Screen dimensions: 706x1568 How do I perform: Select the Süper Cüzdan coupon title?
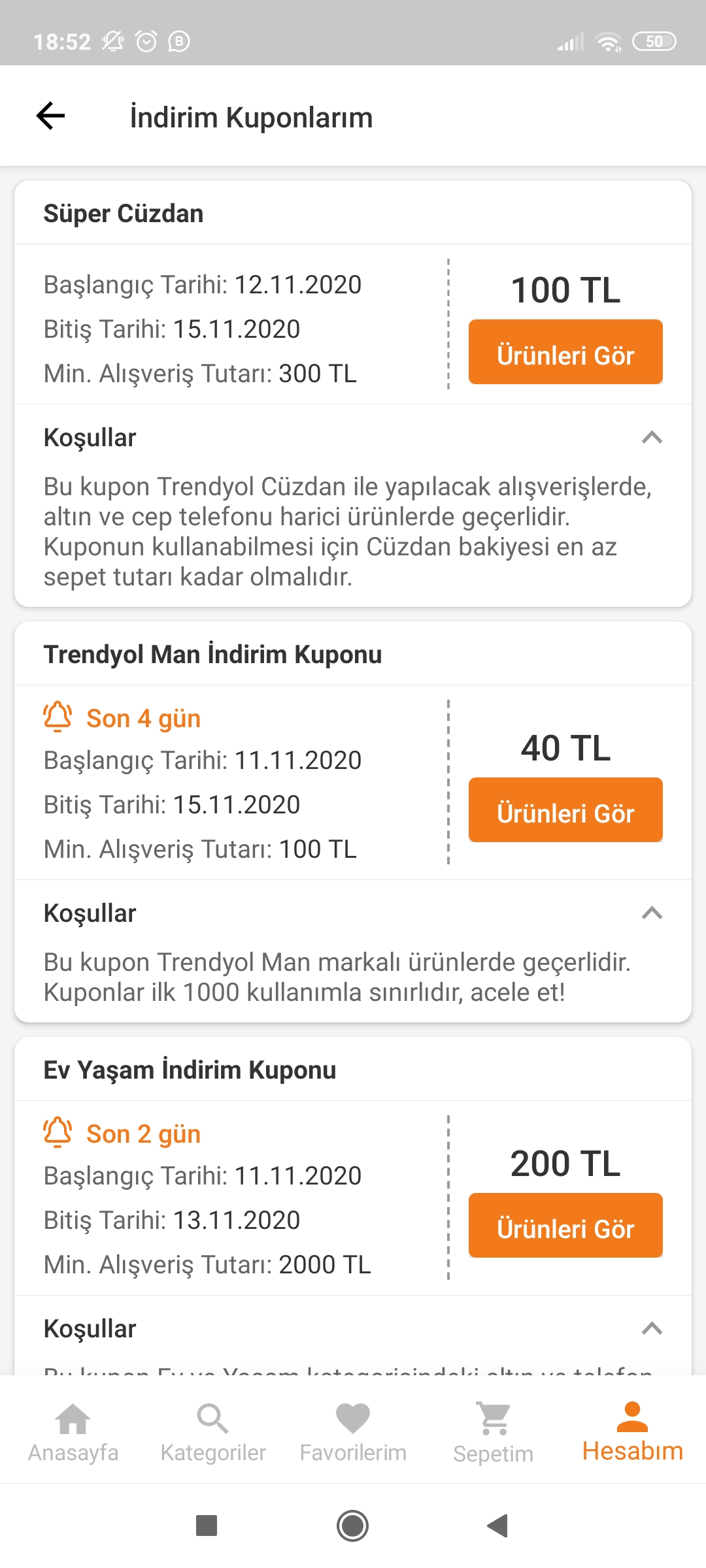coord(124,214)
